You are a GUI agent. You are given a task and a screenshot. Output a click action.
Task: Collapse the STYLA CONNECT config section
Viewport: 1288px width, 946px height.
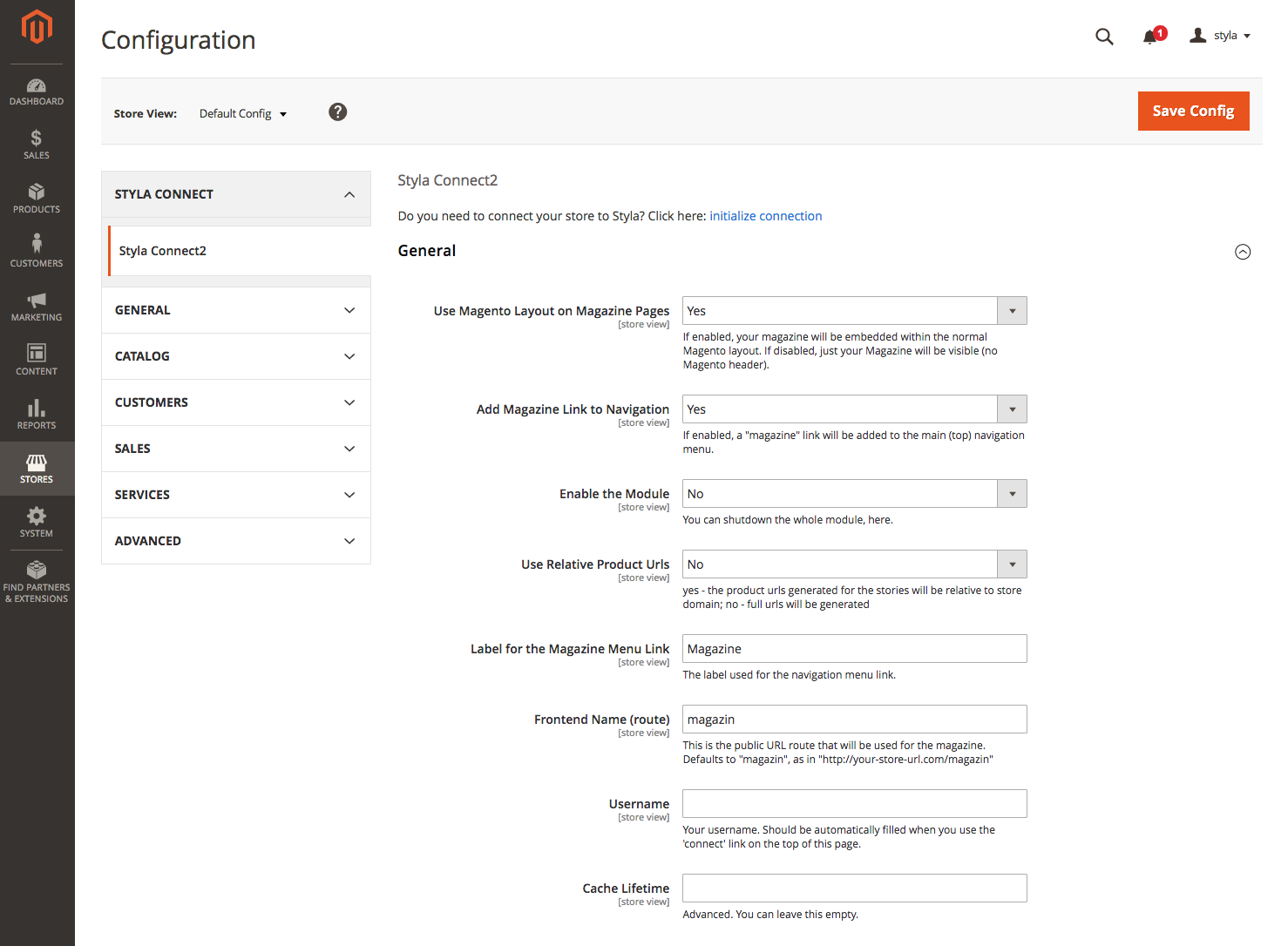tap(236, 194)
